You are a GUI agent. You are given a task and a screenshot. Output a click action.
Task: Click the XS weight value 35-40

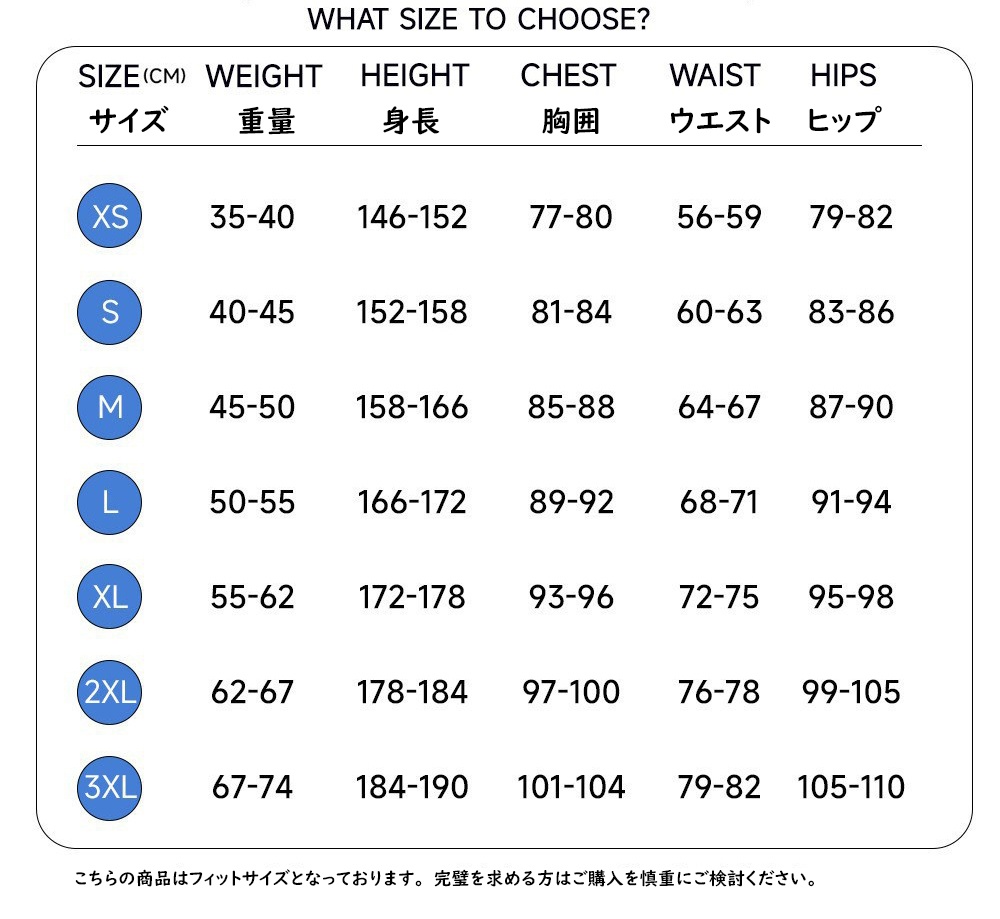(x=252, y=217)
